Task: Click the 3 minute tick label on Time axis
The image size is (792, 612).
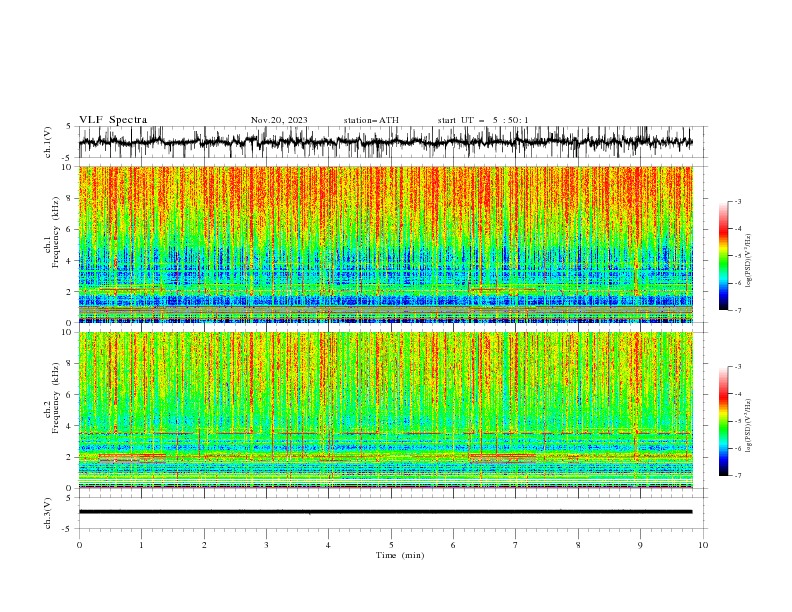Action: pos(266,545)
